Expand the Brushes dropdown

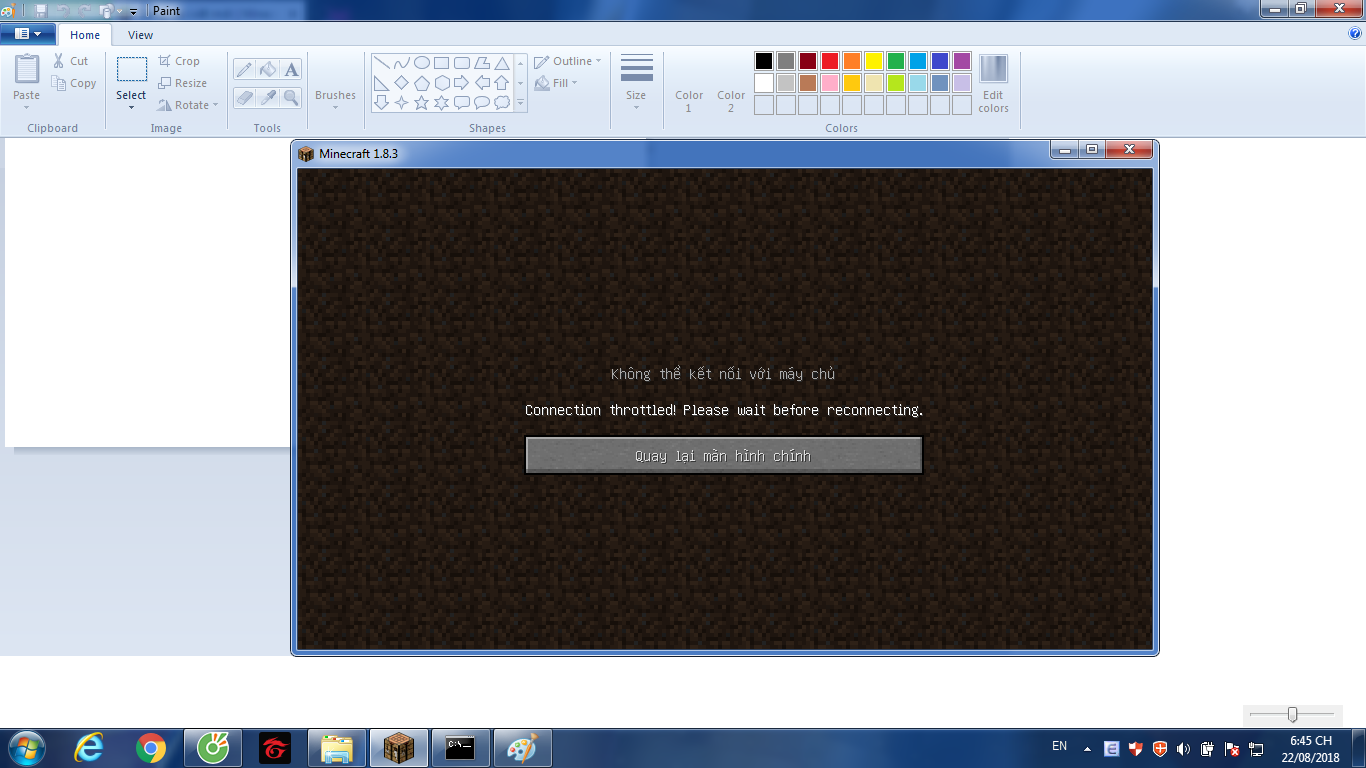click(335, 107)
